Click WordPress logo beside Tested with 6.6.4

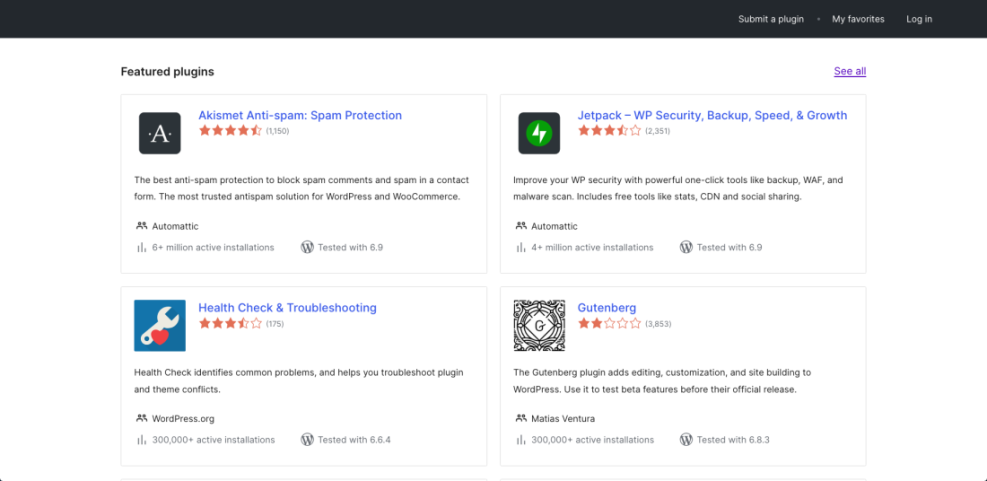pyautogui.click(x=307, y=440)
